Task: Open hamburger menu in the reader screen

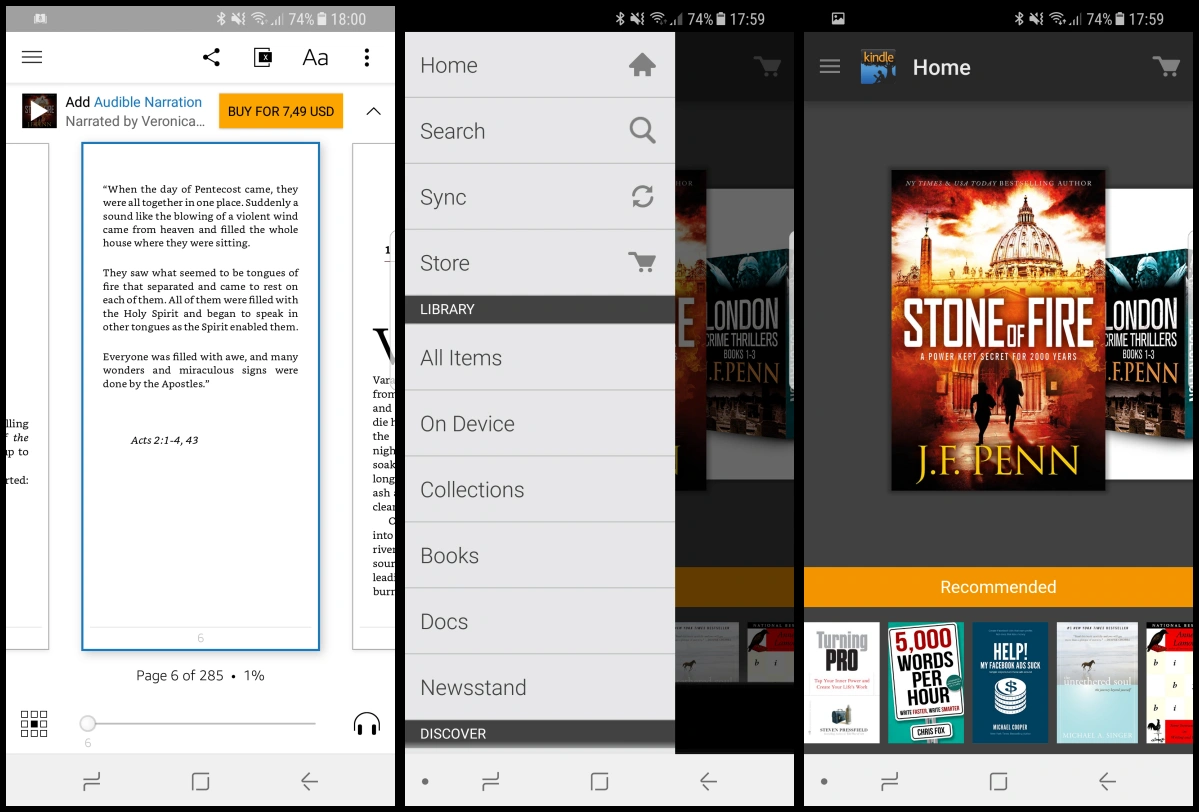Action: 32,57
